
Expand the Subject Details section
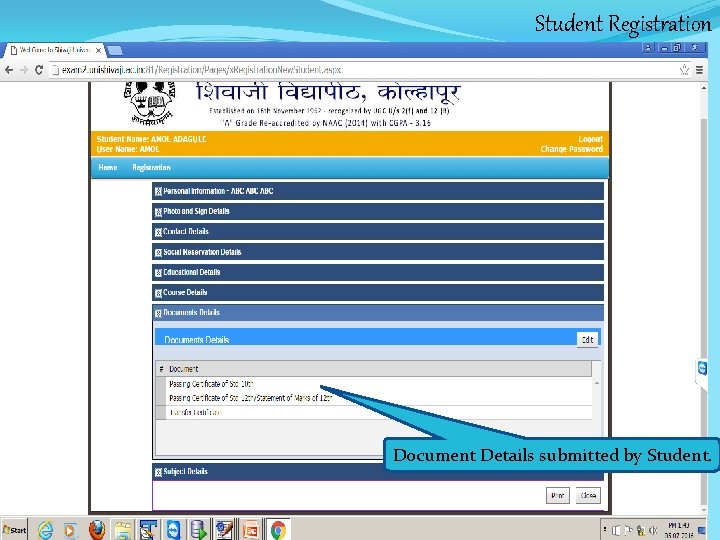pos(377,472)
